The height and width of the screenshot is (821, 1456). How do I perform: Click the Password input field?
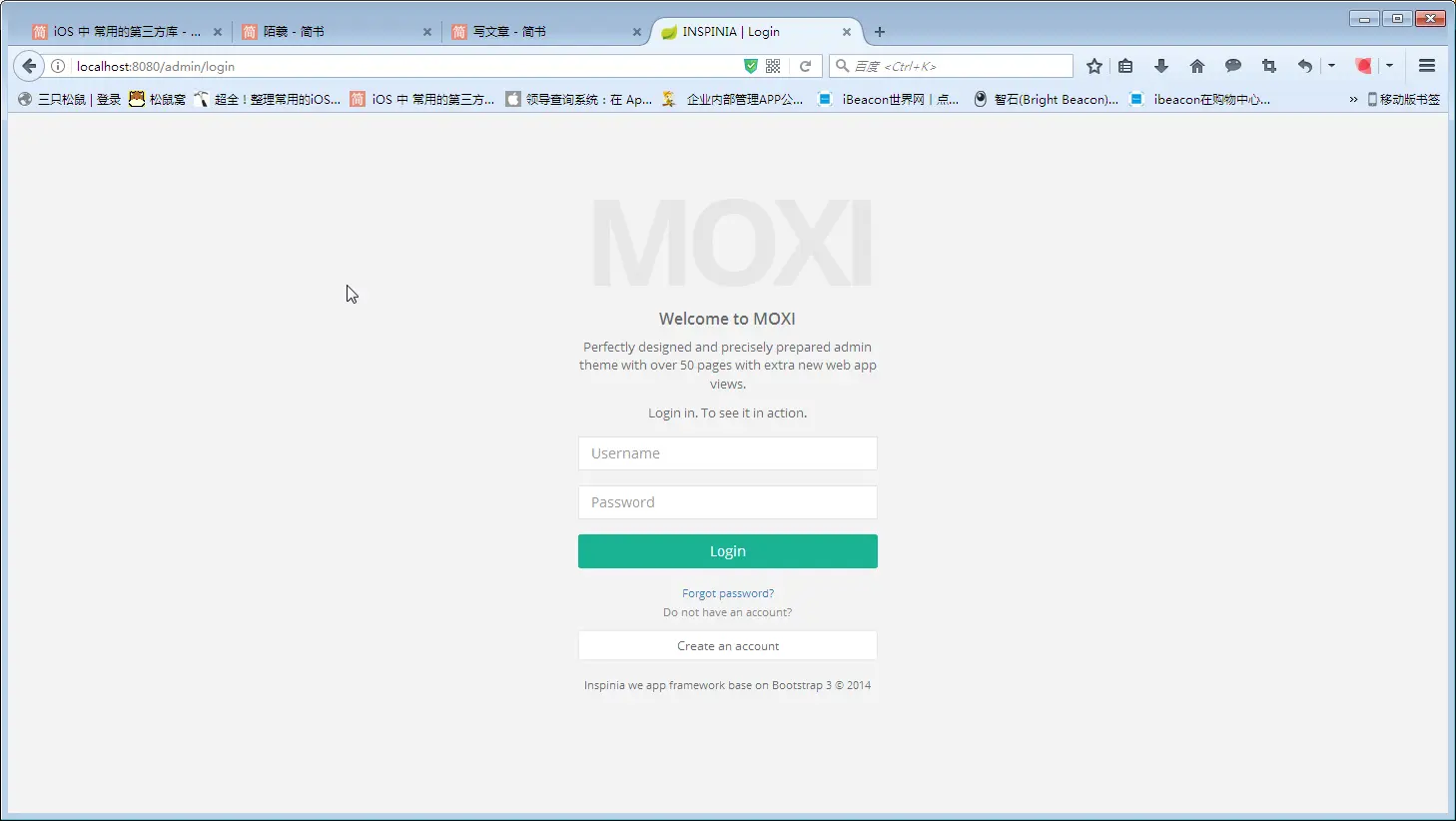[x=727, y=502]
